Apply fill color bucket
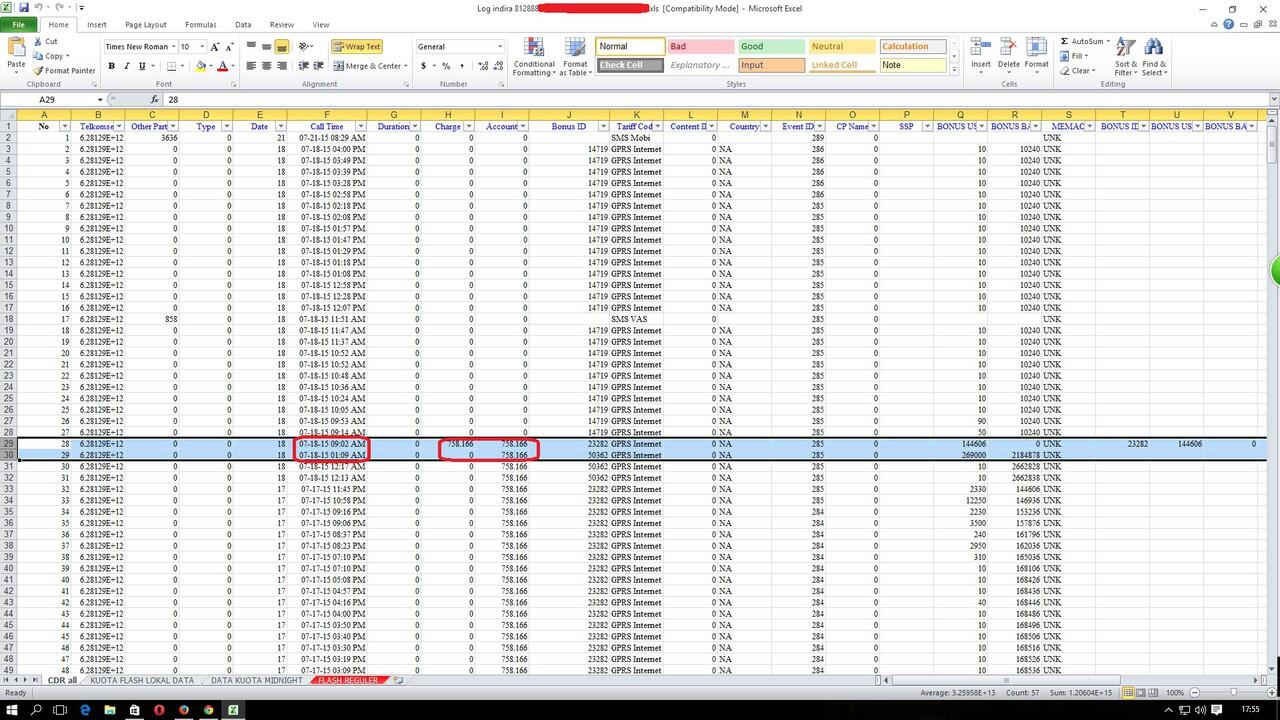The height and width of the screenshot is (720, 1280). click(200, 66)
